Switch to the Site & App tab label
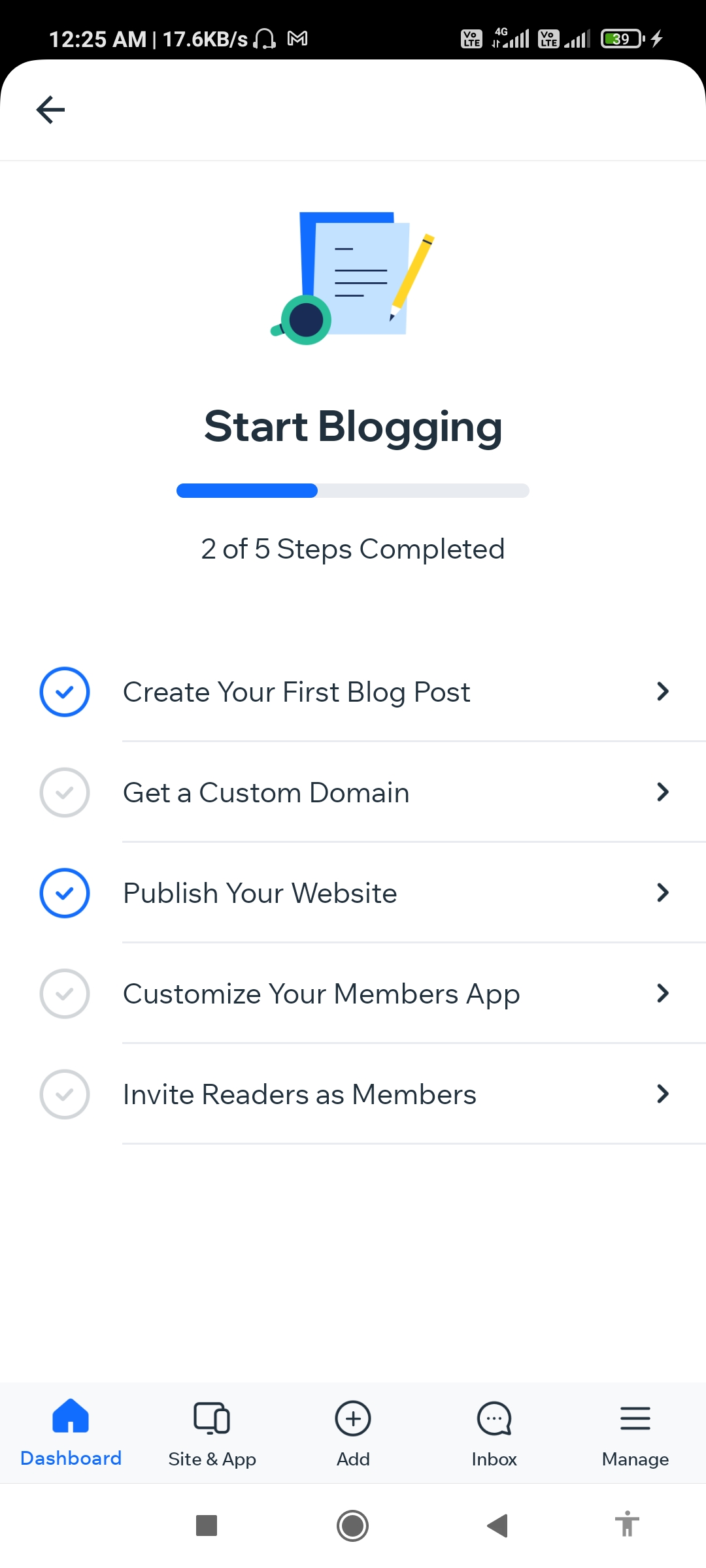 [212, 1459]
